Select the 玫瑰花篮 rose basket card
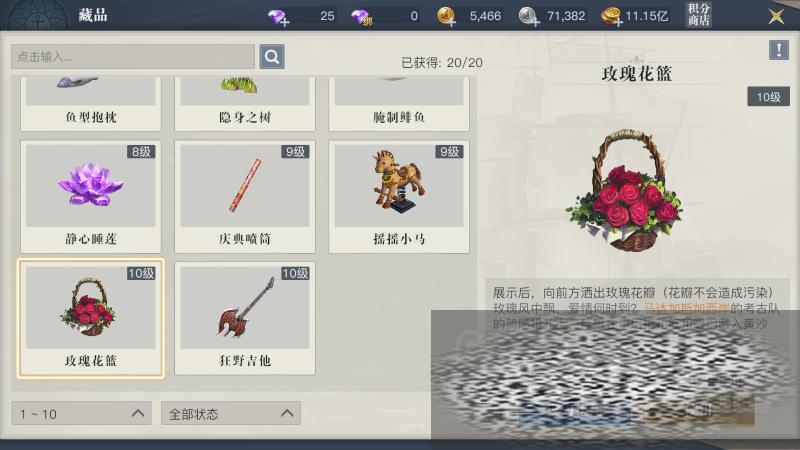Viewport: 800px width, 450px height. coord(91,318)
